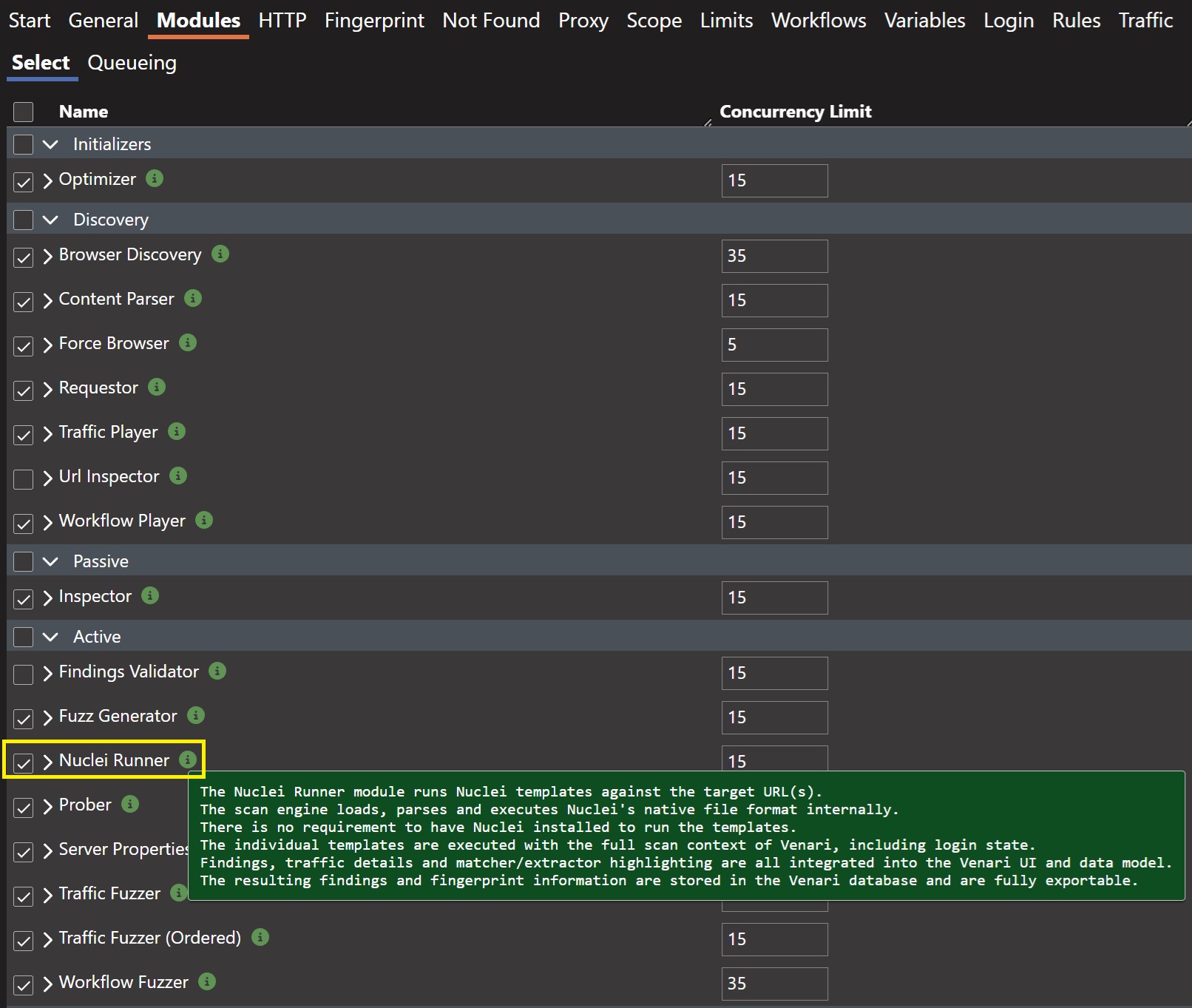Click the Force Browser info icon

coord(188,343)
